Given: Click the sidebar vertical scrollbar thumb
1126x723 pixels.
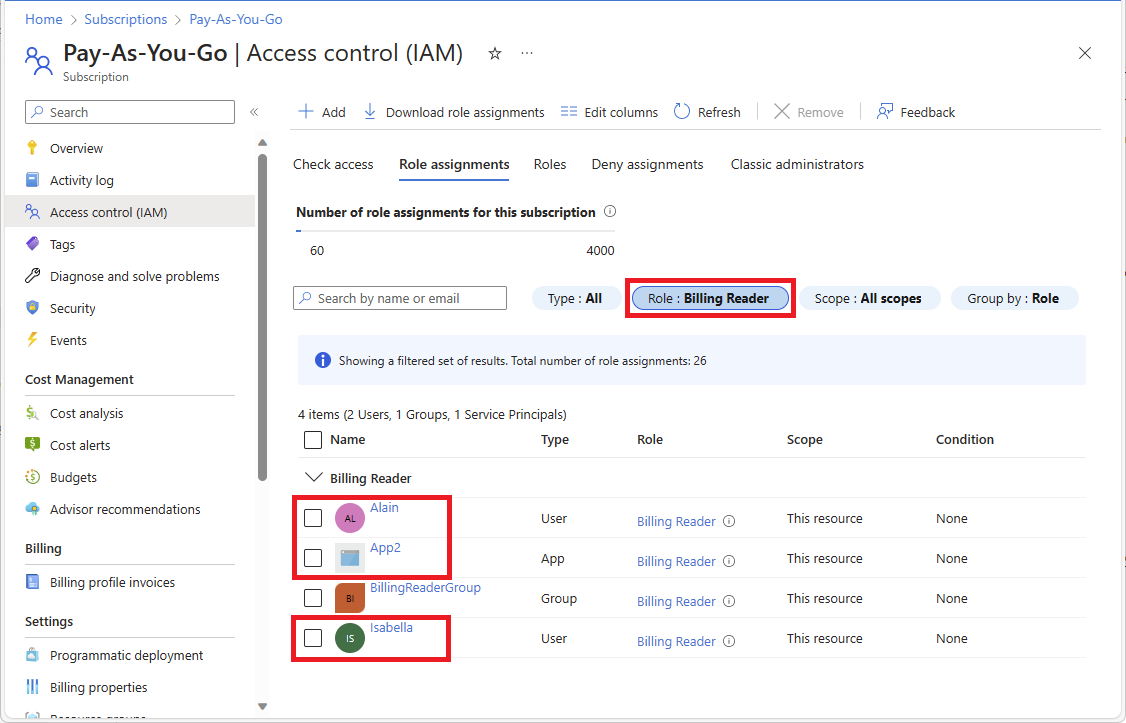Looking at the screenshot, I should pos(262,316).
